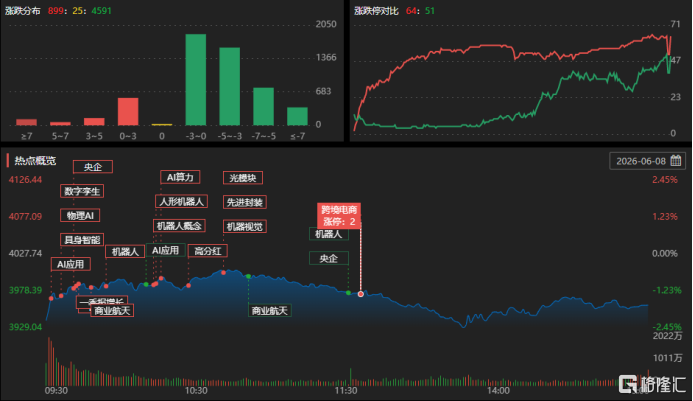The height and width of the screenshot is (401, 693).
Task: Click the limit-up count 64
Action: coord(411,11)
